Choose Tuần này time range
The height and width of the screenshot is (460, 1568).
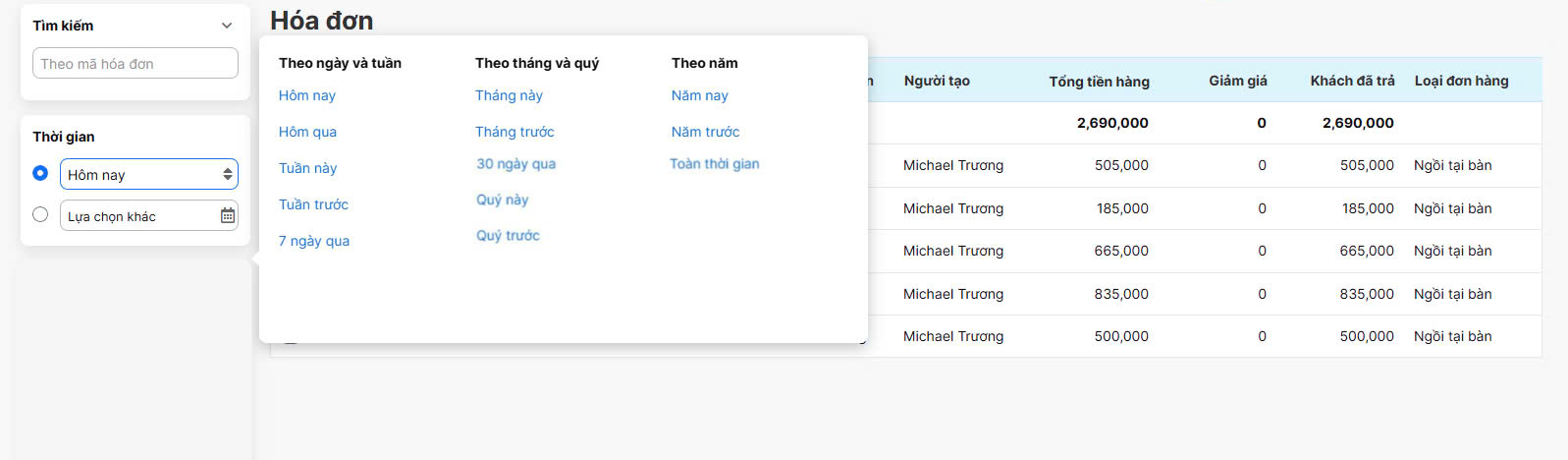307,168
